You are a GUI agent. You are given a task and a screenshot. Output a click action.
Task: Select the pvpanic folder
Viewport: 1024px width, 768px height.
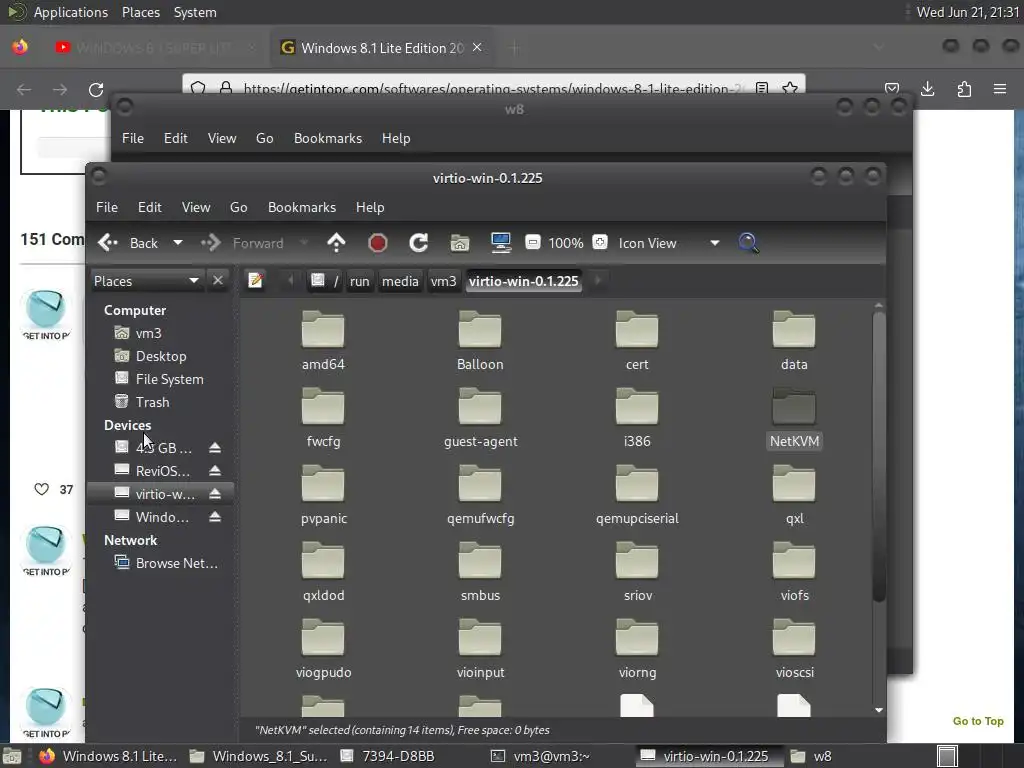point(323,494)
